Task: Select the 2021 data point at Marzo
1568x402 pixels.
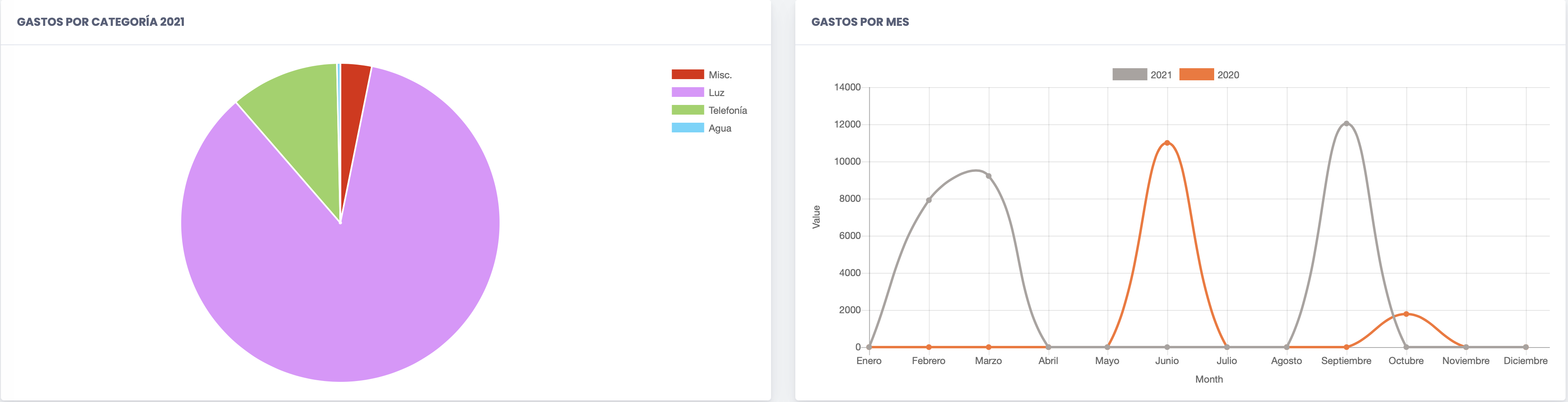Action: tap(988, 176)
